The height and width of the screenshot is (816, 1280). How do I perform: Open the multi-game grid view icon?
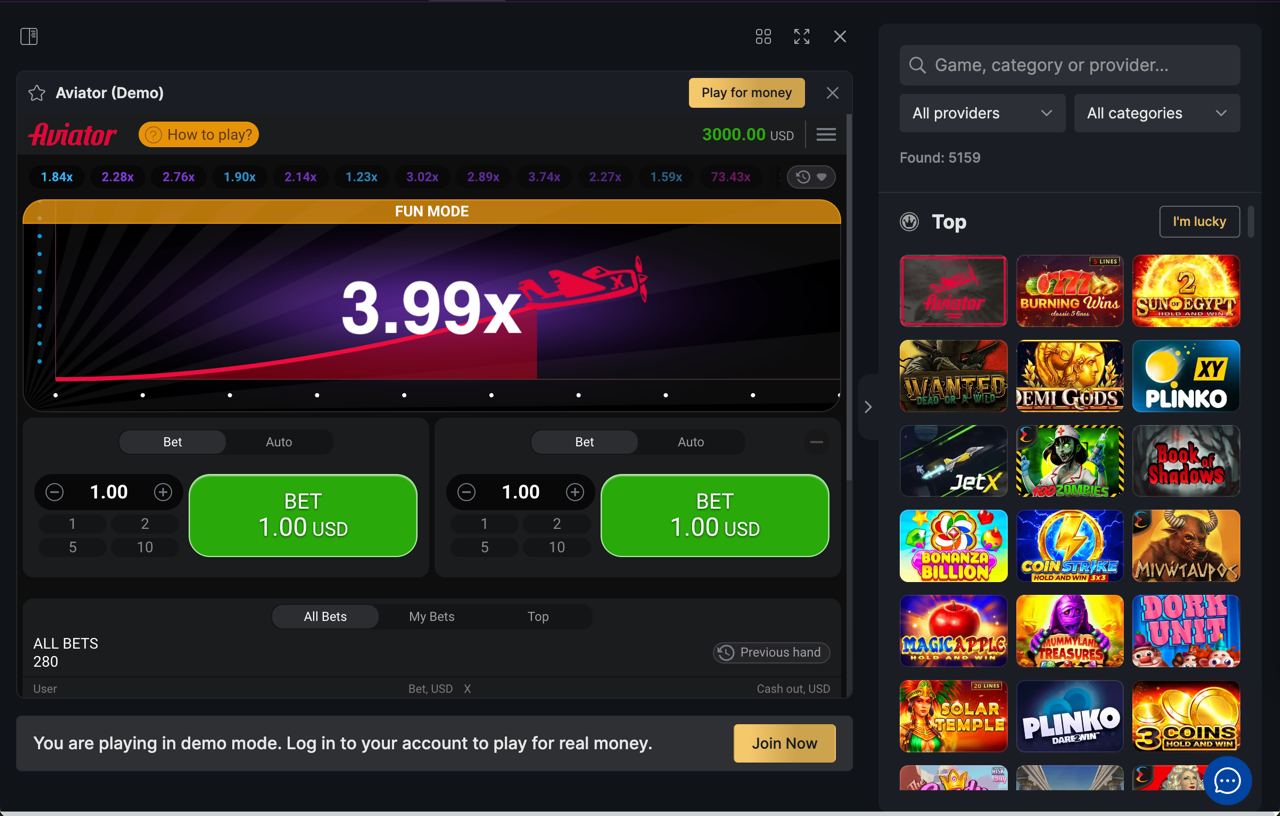coord(763,36)
